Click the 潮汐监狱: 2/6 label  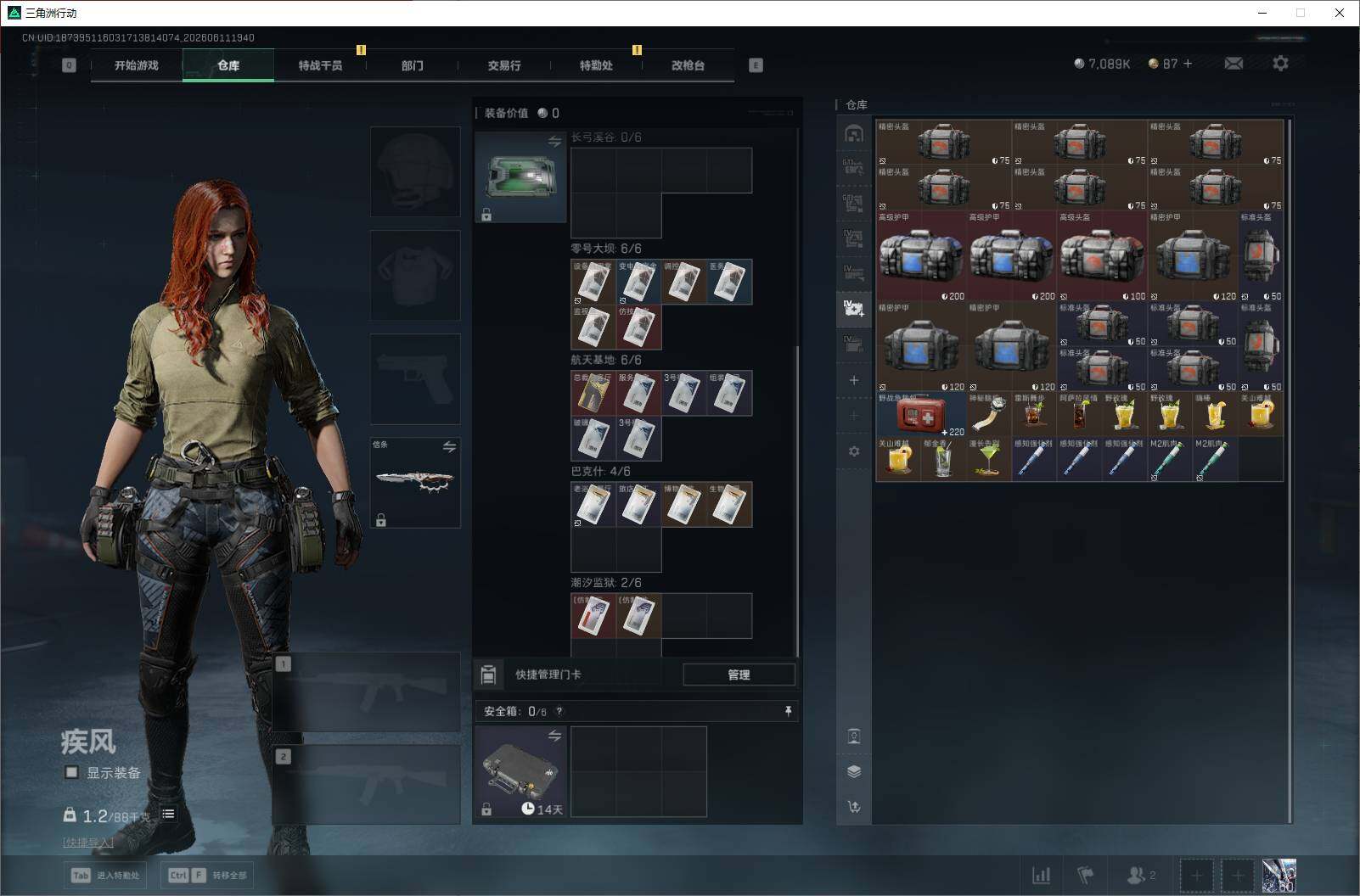[606, 582]
